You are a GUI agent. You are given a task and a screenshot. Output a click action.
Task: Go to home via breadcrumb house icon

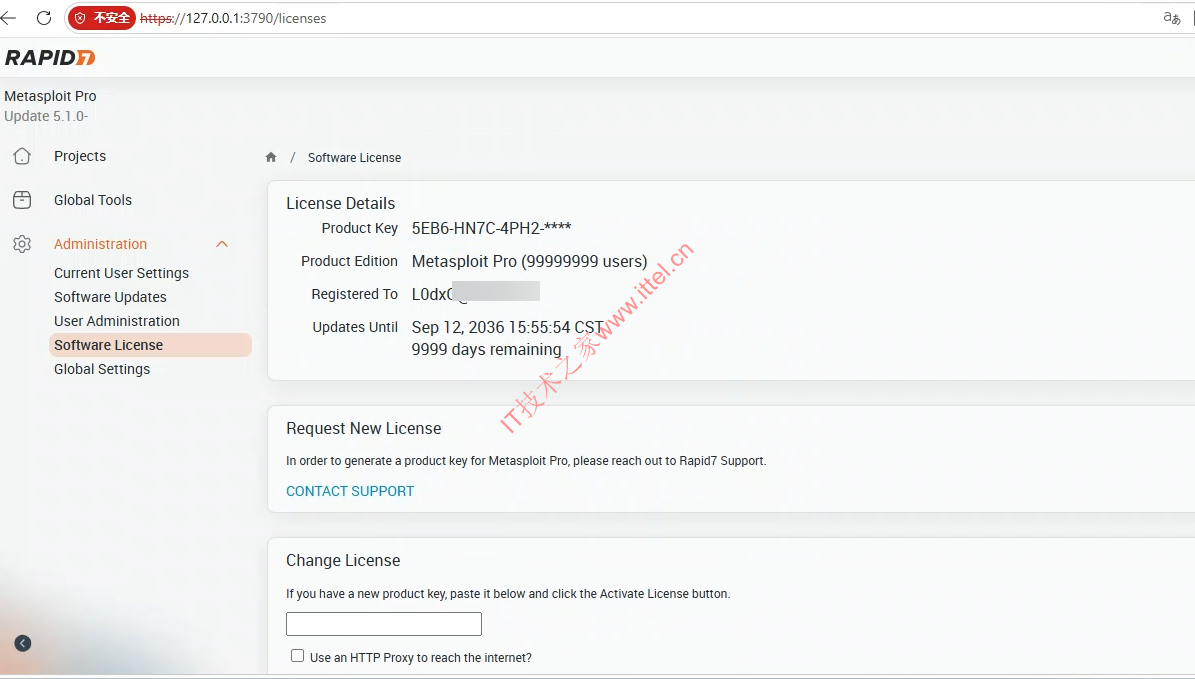pyautogui.click(x=271, y=157)
